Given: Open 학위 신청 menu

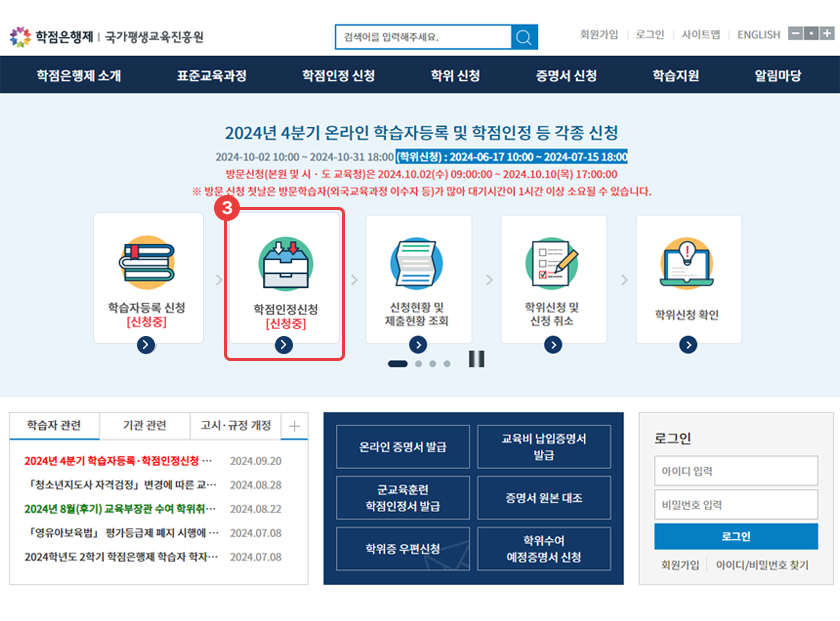Looking at the screenshot, I should tap(455, 76).
